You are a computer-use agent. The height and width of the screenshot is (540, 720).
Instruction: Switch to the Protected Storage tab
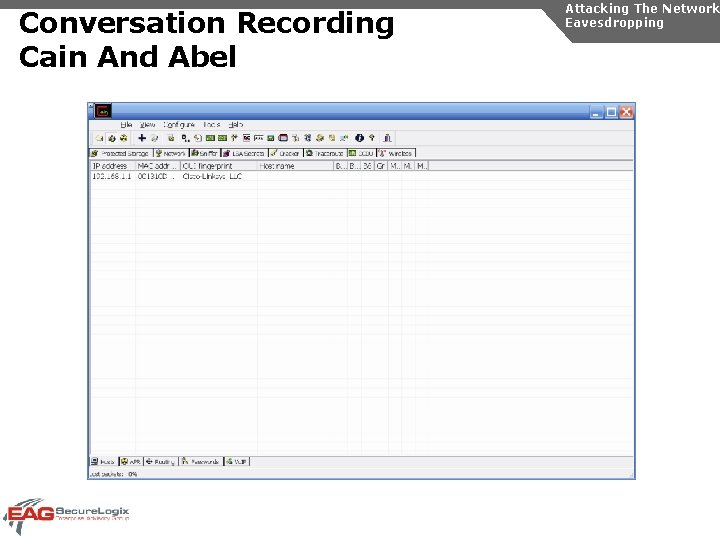[120, 153]
